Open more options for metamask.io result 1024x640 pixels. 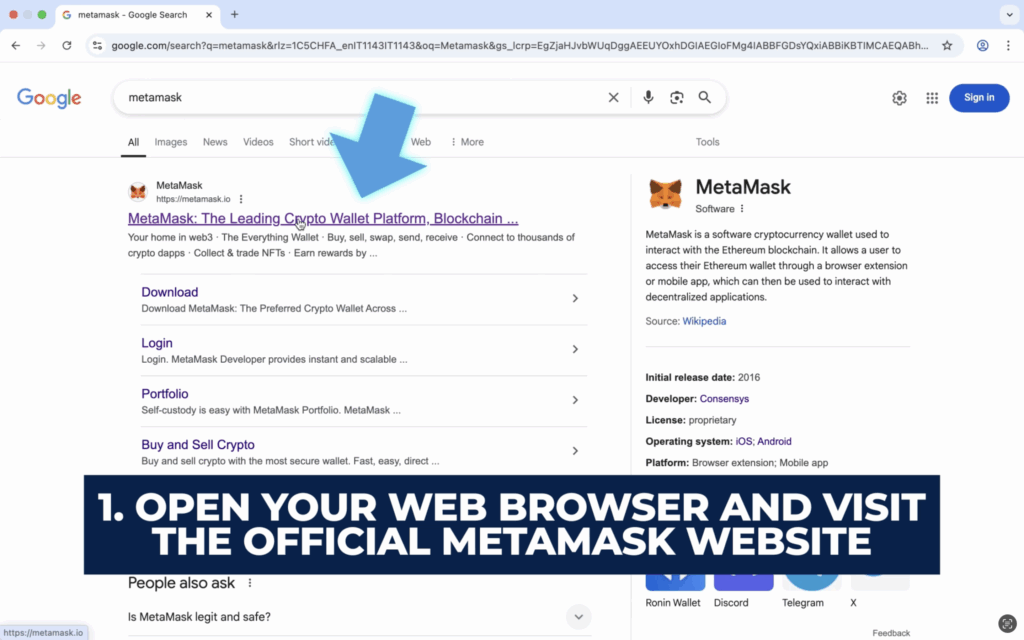(x=241, y=199)
